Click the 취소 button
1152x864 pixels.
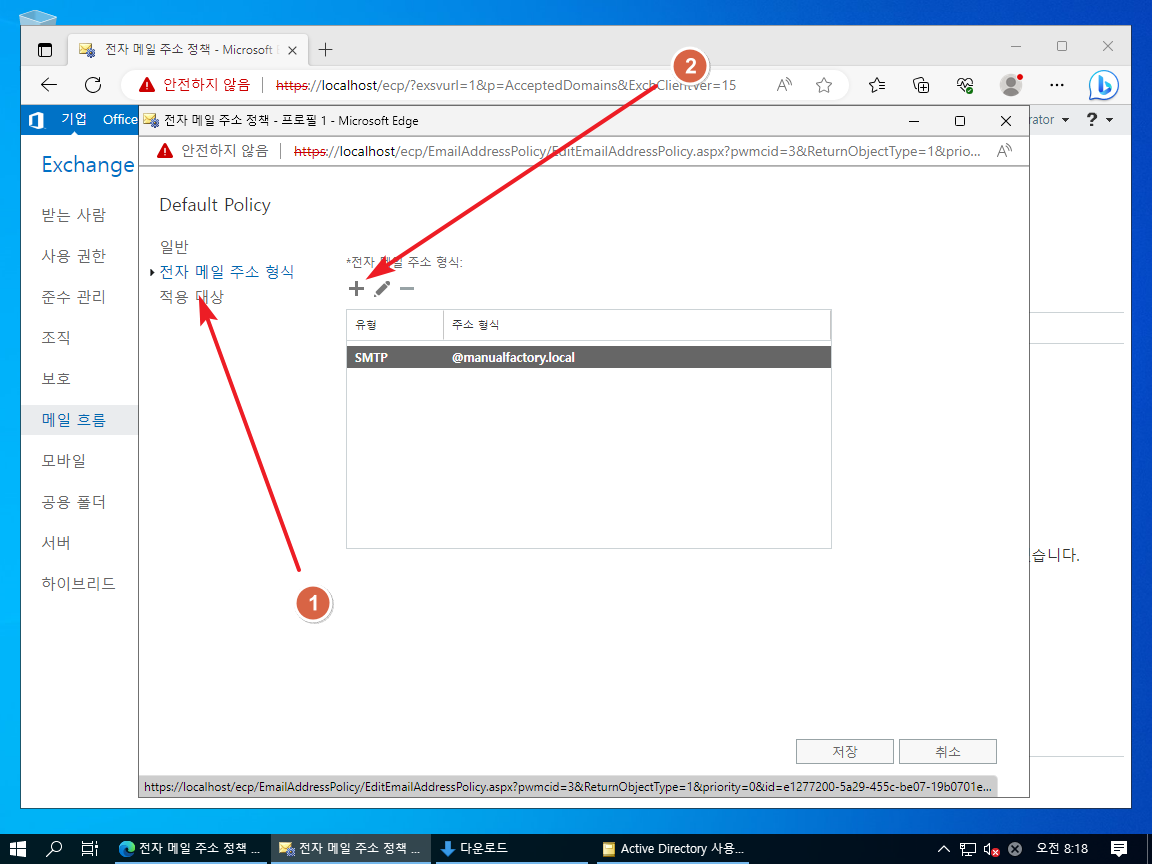(x=948, y=752)
